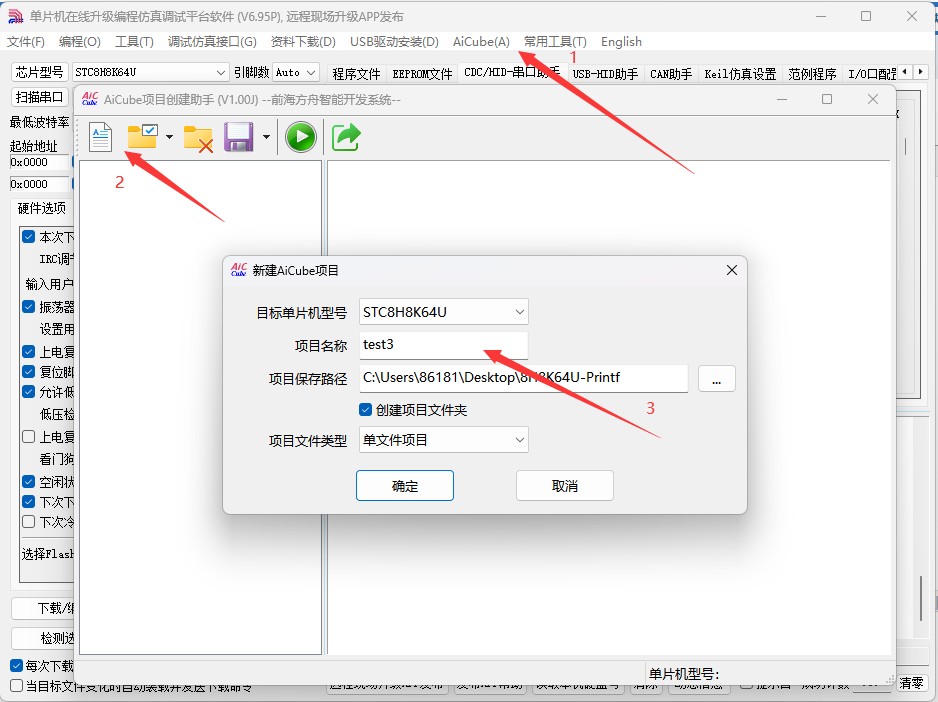Click the 芯片型号 button
This screenshot has height=702, width=938.
(39, 72)
